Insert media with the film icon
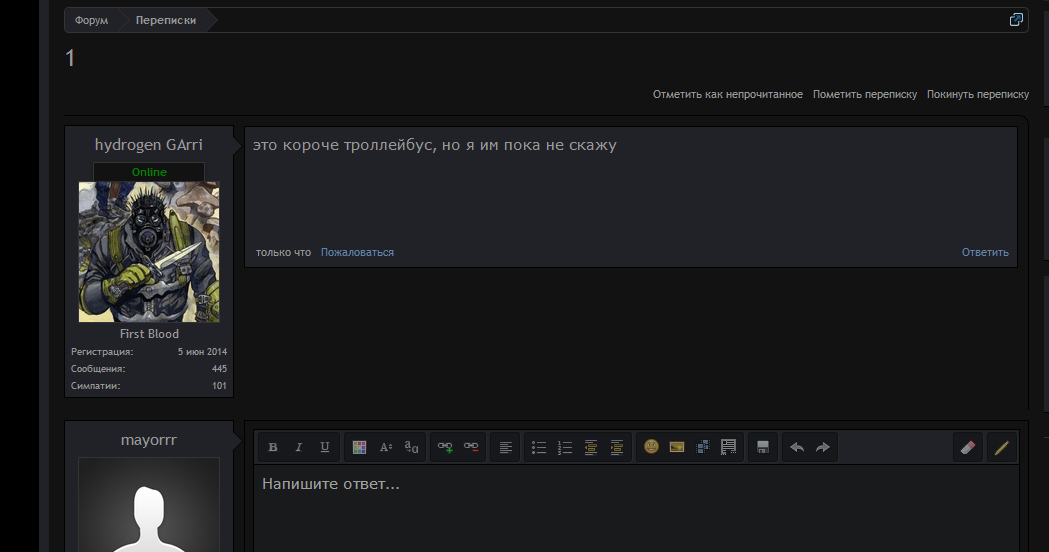This screenshot has height=552, width=1049. point(703,446)
